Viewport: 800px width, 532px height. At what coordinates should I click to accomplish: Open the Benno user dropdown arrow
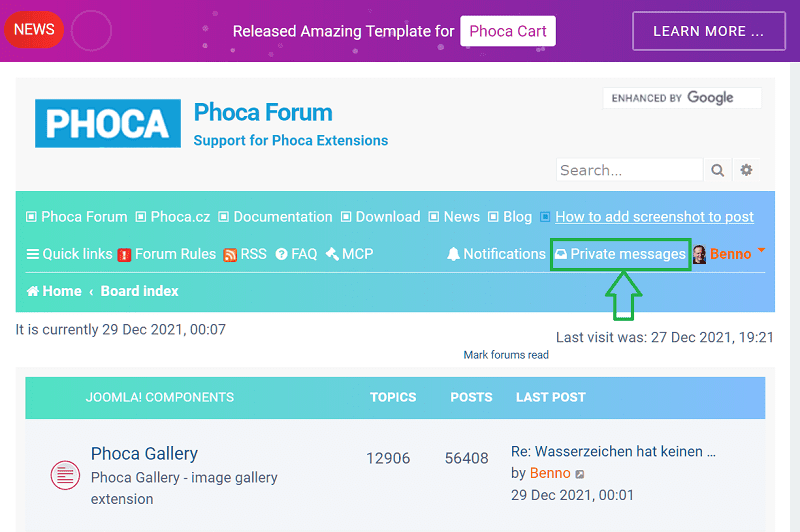pyautogui.click(x=762, y=249)
